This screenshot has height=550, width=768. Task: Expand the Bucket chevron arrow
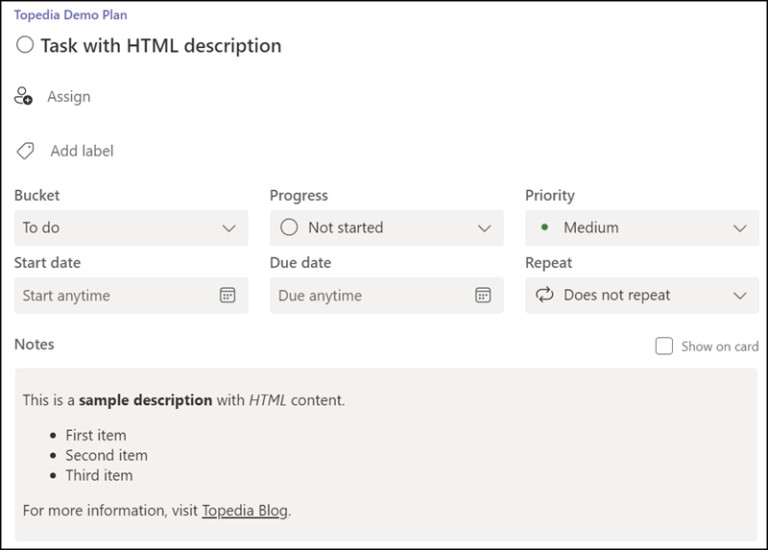(x=229, y=228)
